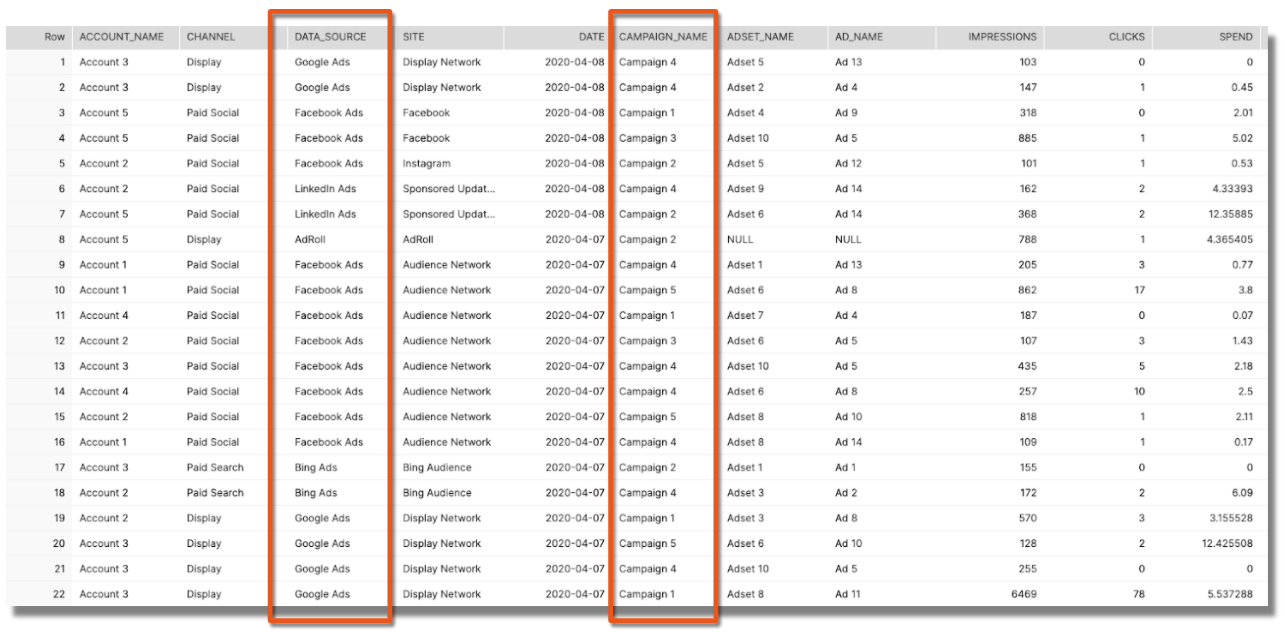Select the DATA_SOURCE column header

coord(330,37)
